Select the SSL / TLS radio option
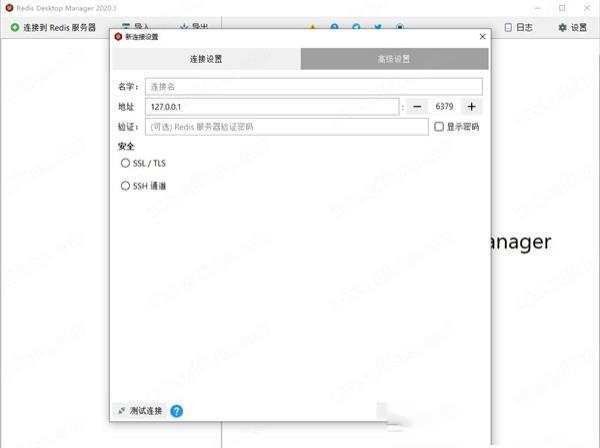 pos(125,163)
